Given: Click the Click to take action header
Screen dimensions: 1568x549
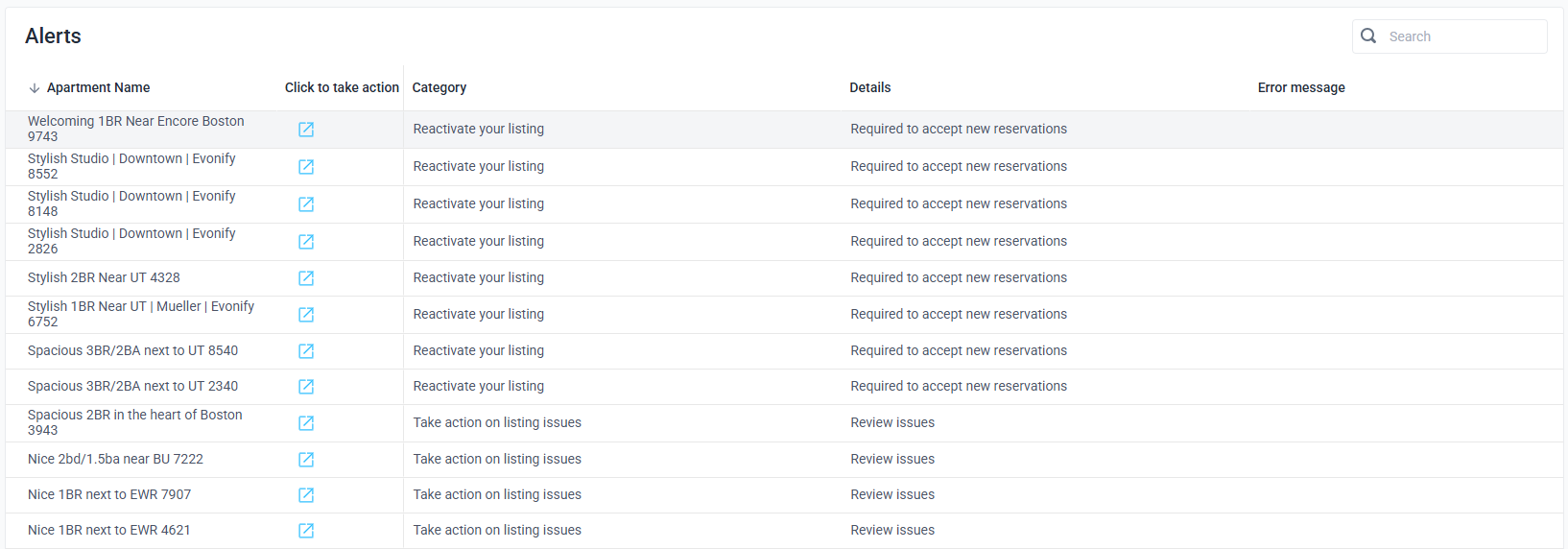Looking at the screenshot, I should (342, 87).
